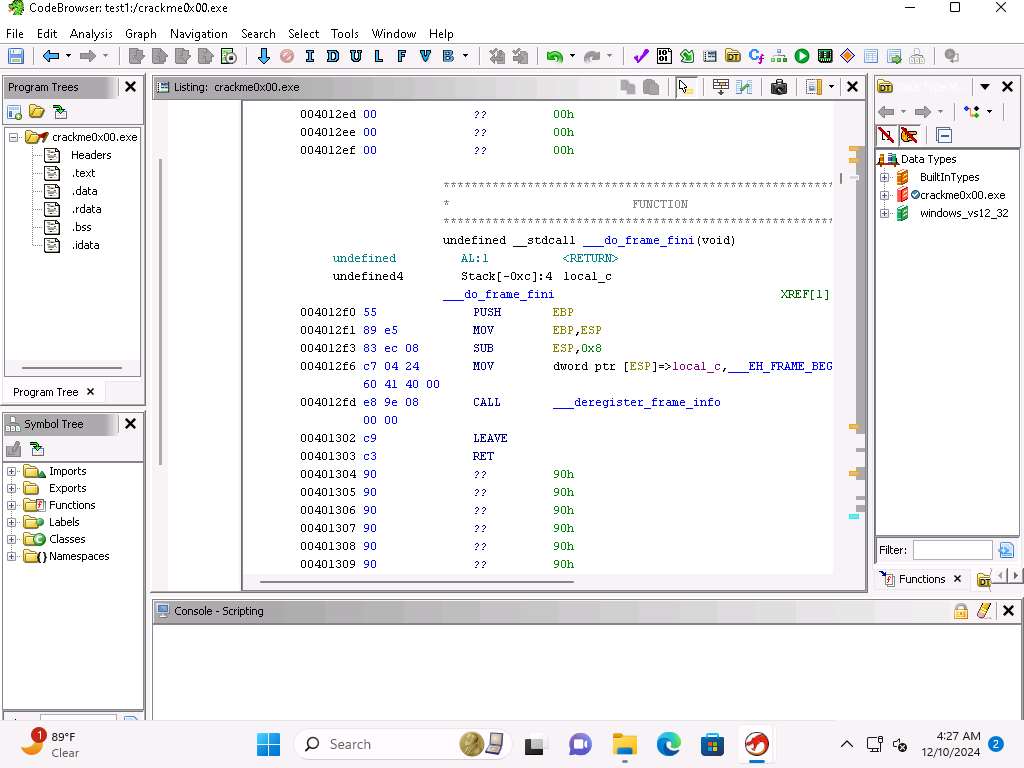Screen dimensions: 1024x768
Task: Expand the Imports node in Symbol Tree
Action: (12, 471)
